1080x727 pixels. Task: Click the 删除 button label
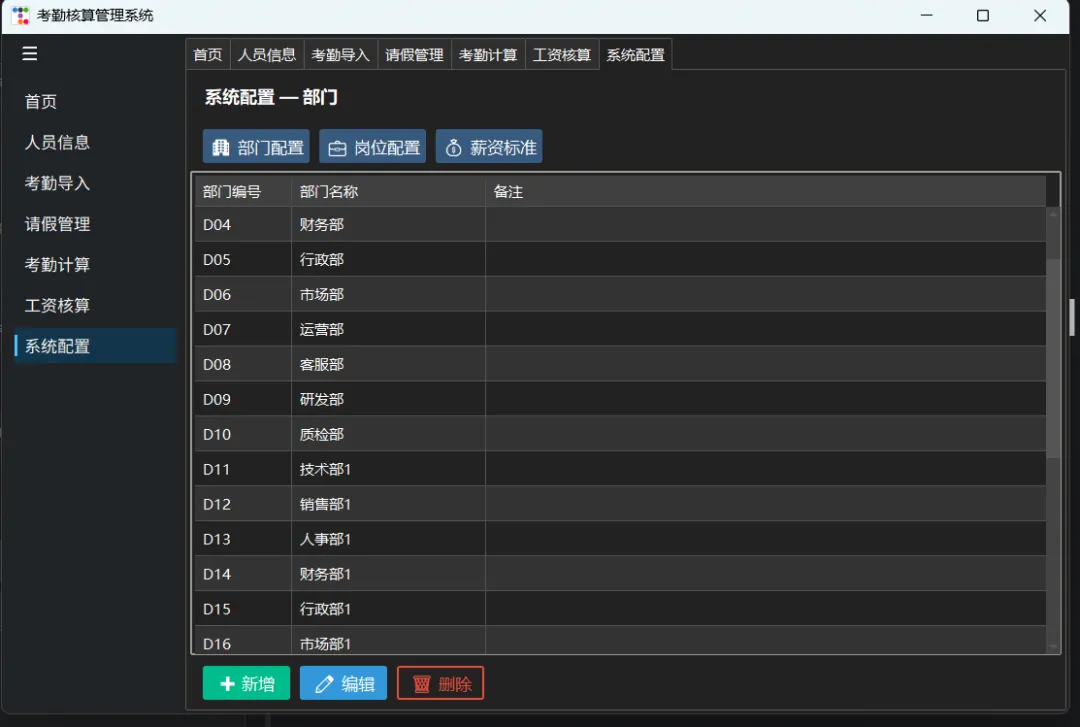(x=455, y=684)
